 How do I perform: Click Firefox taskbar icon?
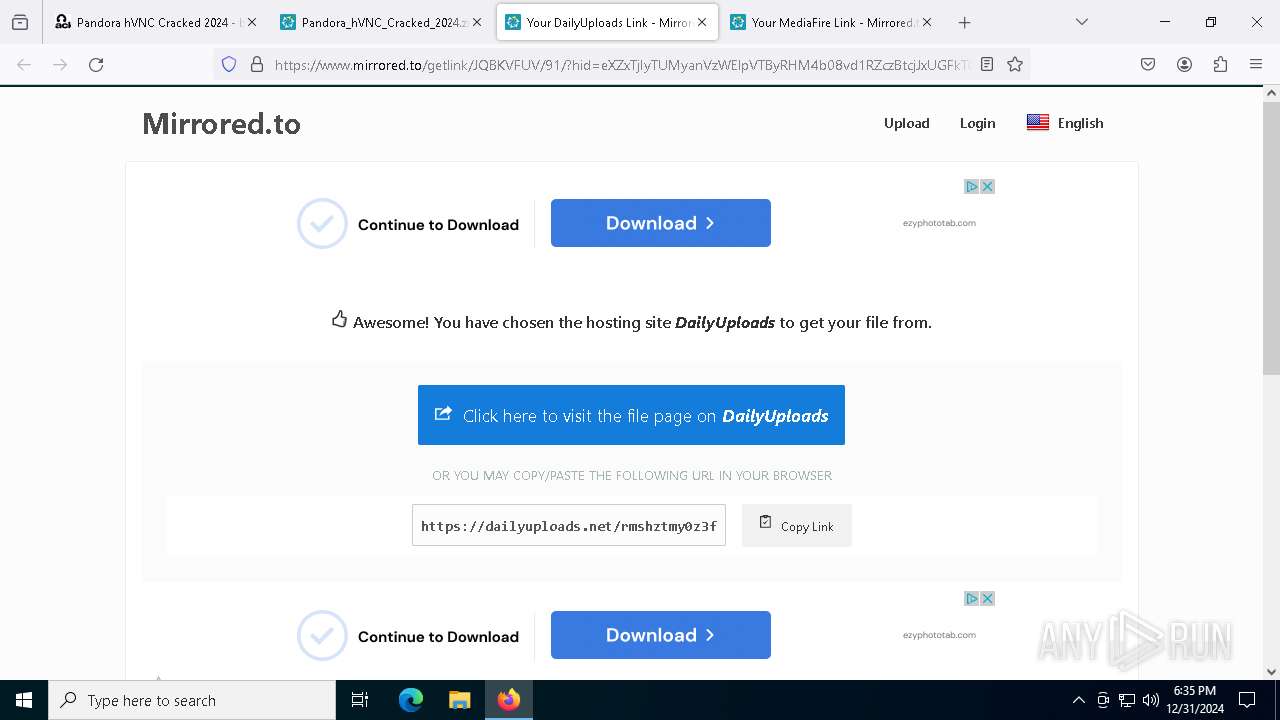click(x=509, y=700)
